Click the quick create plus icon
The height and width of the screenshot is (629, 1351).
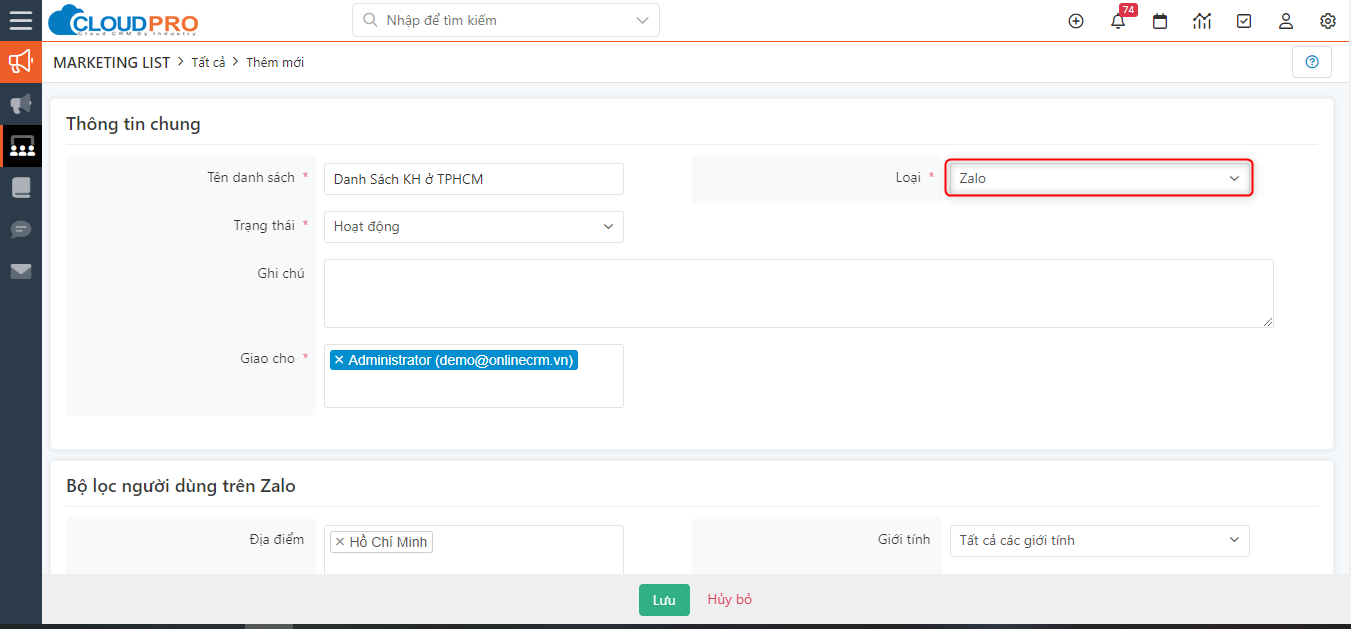pos(1076,21)
